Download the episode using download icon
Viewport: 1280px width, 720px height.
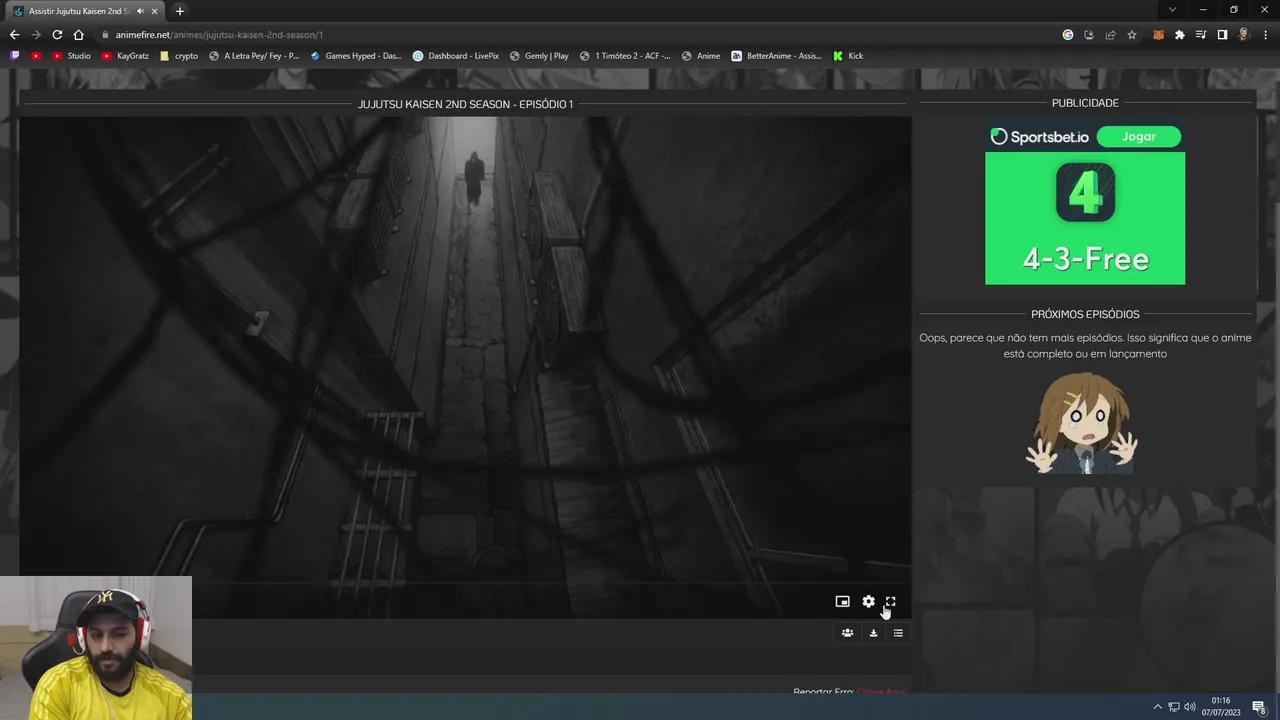point(873,633)
